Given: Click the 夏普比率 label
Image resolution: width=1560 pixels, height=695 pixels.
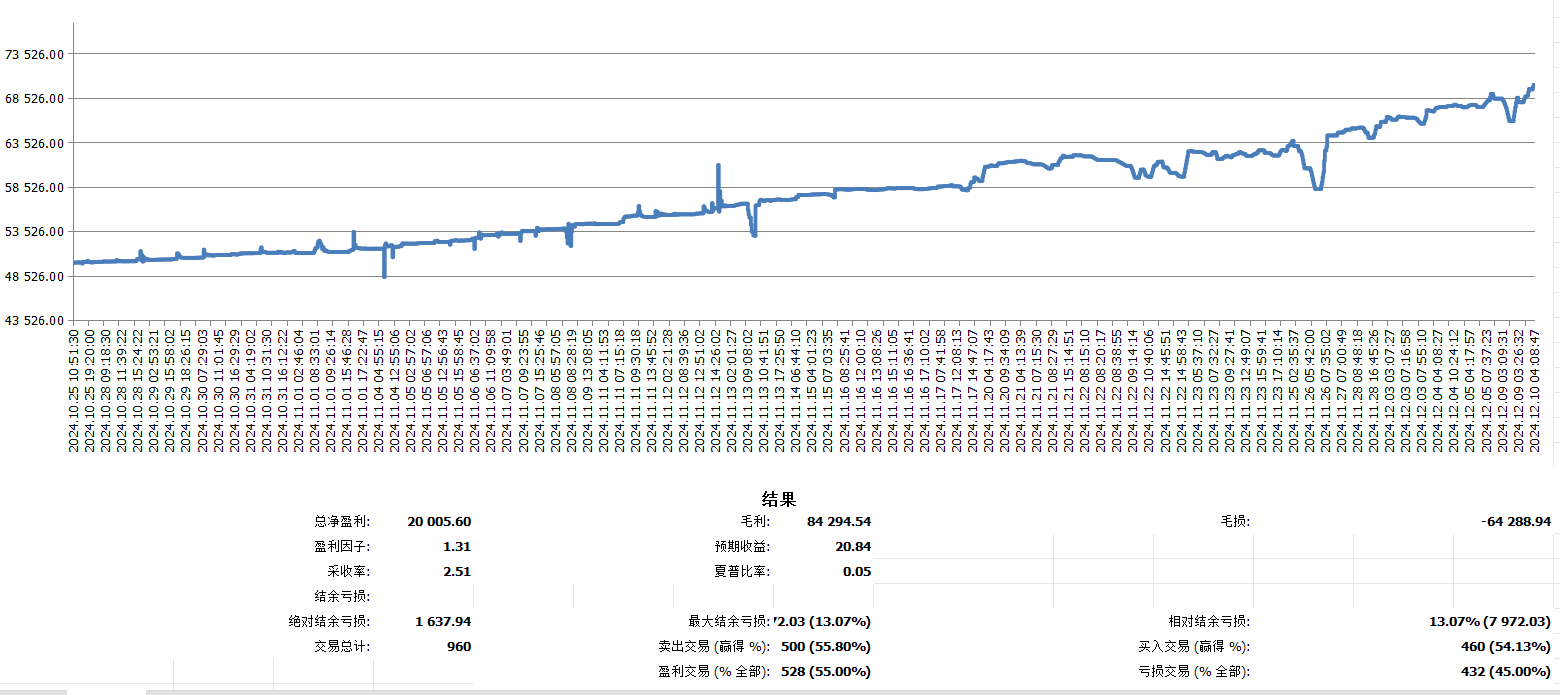Looking at the screenshot, I should (742, 571).
